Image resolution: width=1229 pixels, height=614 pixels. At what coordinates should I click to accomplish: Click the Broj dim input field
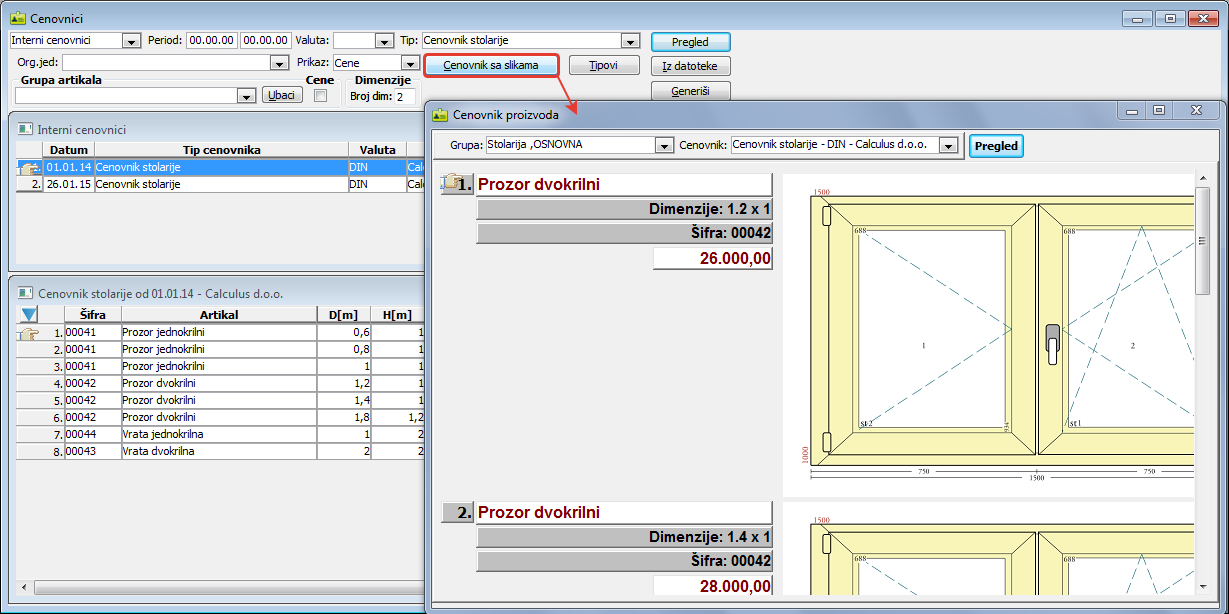[404, 97]
